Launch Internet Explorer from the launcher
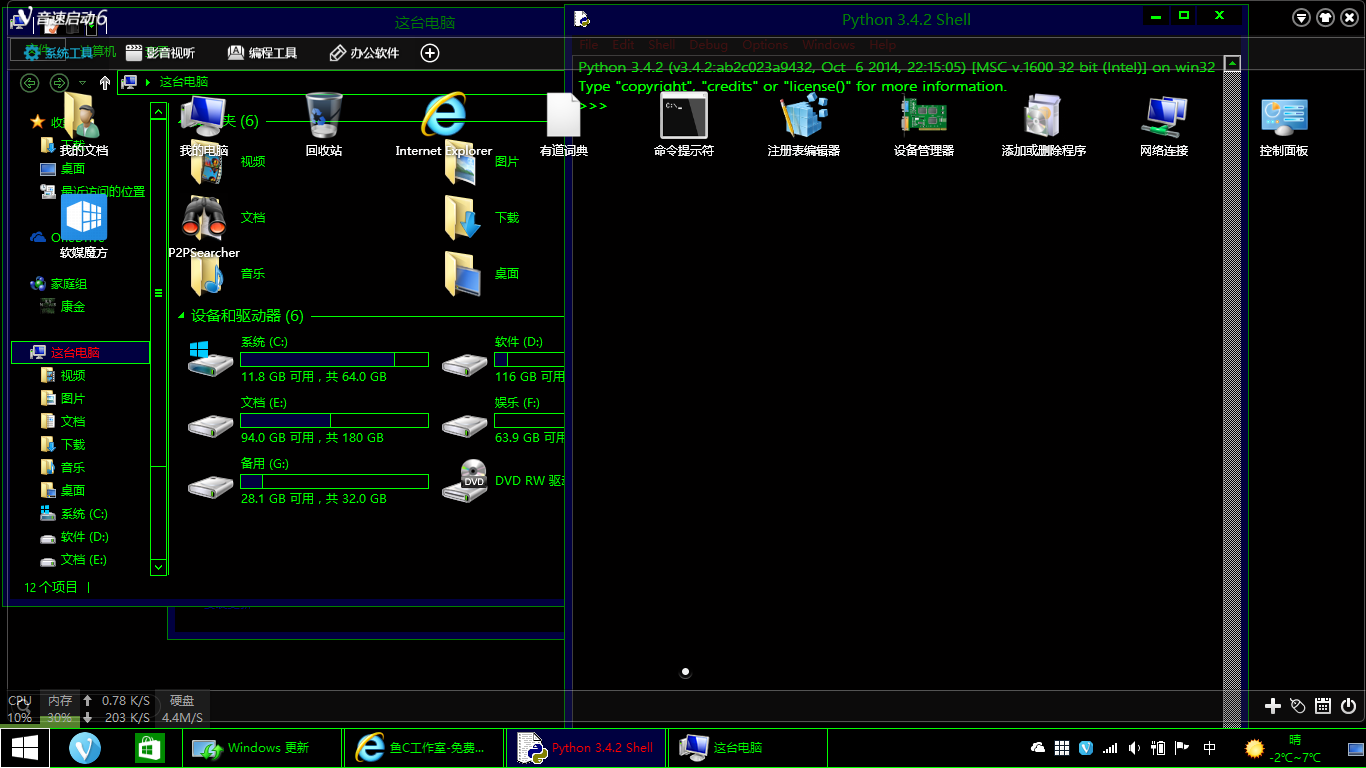This screenshot has width=1366, height=768. tap(444, 125)
